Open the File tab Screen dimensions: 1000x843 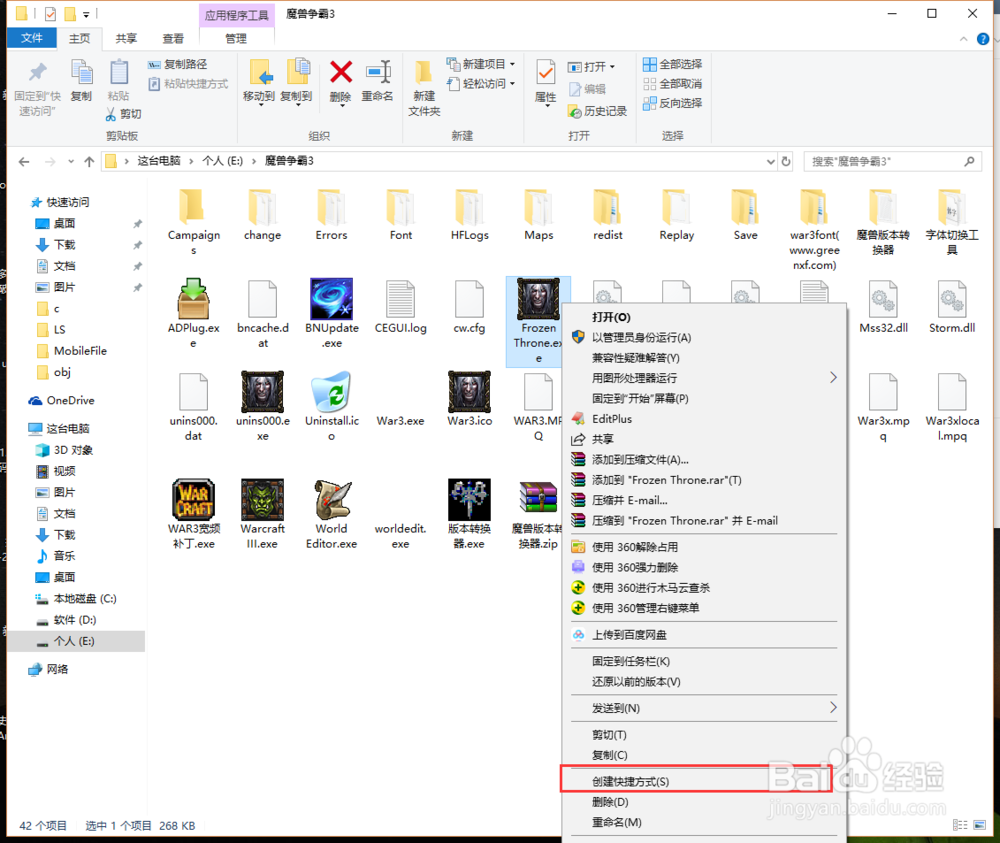click(31, 38)
